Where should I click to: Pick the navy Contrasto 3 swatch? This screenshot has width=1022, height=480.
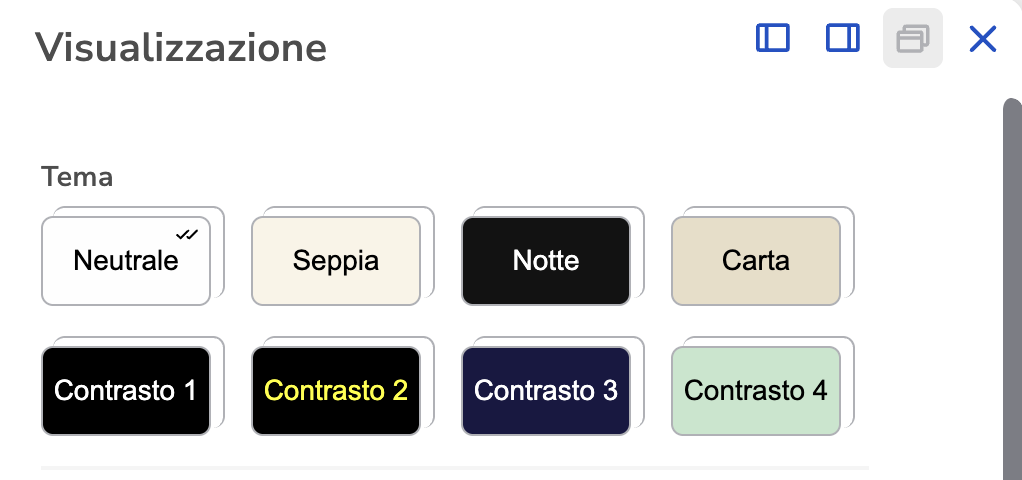tap(546, 391)
